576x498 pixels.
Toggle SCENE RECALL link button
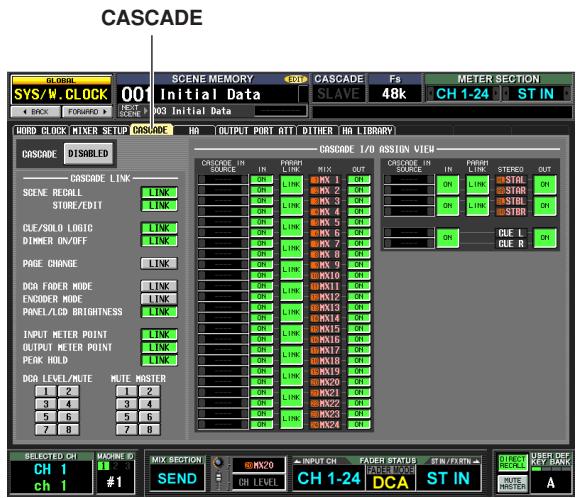pyautogui.click(x=159, y=192)
